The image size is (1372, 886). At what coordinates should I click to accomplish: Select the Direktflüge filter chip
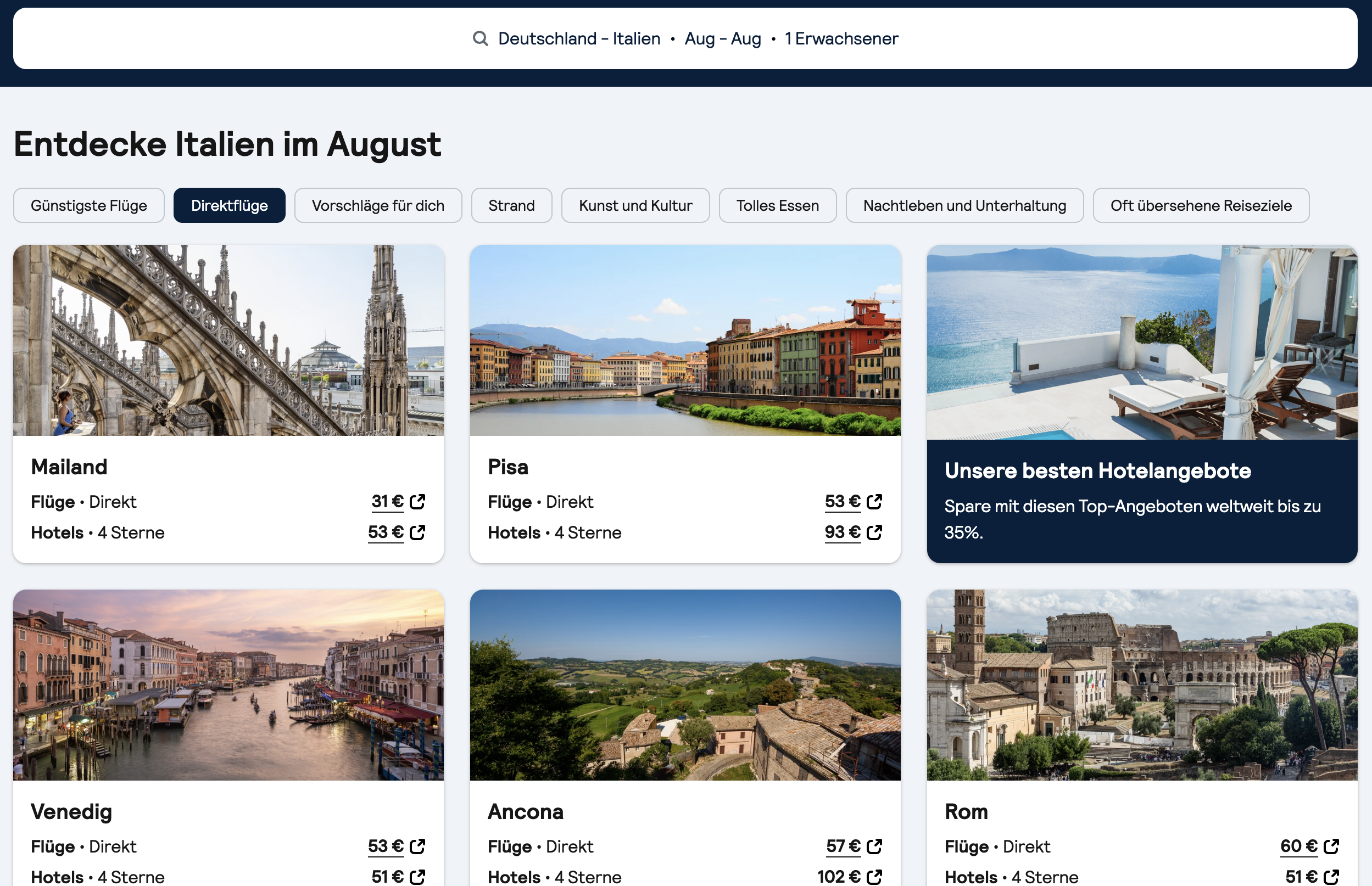point(230,205)
